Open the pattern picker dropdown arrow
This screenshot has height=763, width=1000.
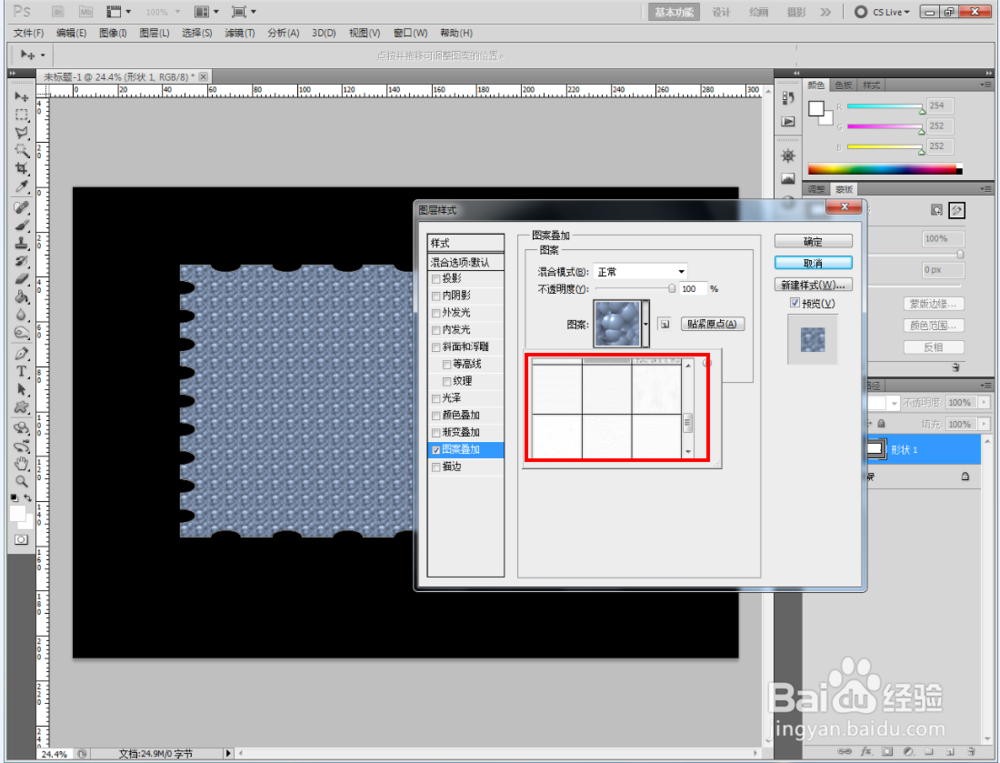[x=645, y=324]
